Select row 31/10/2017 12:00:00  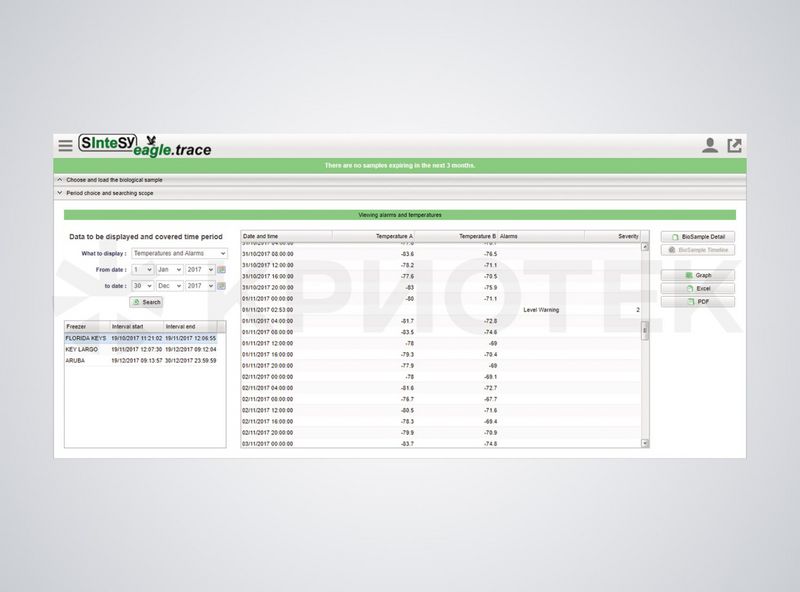point(441,265)
